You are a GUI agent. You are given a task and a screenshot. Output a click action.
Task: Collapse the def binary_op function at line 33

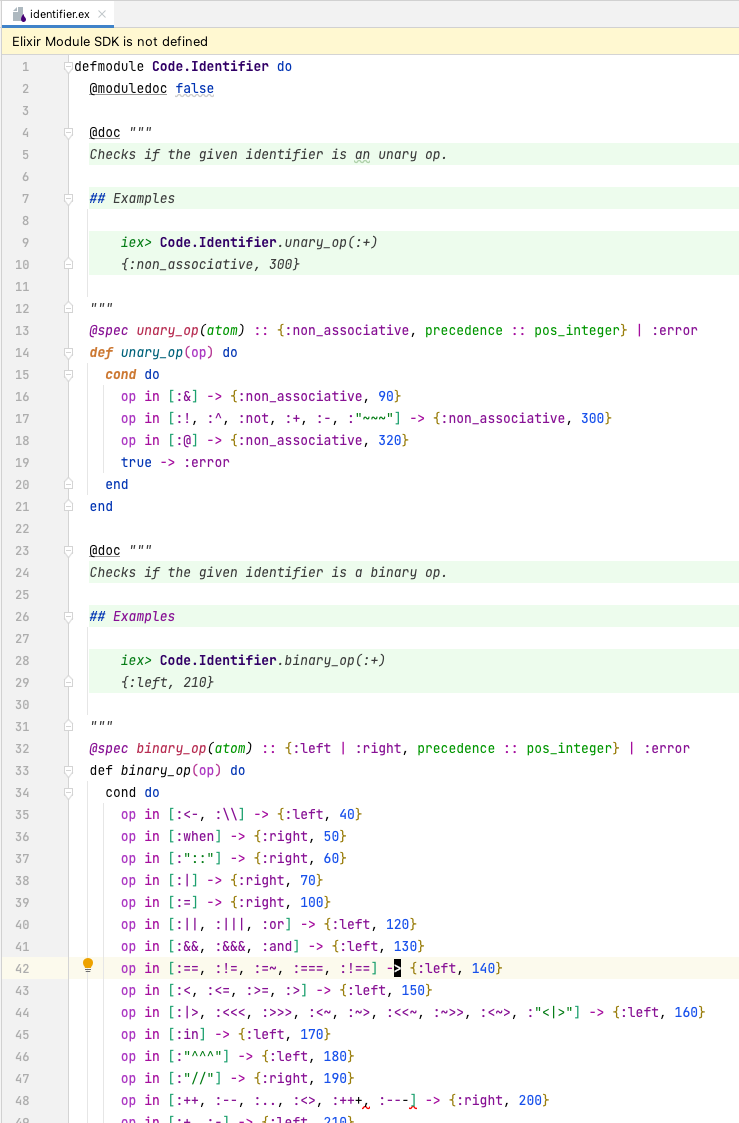(69, 771)
